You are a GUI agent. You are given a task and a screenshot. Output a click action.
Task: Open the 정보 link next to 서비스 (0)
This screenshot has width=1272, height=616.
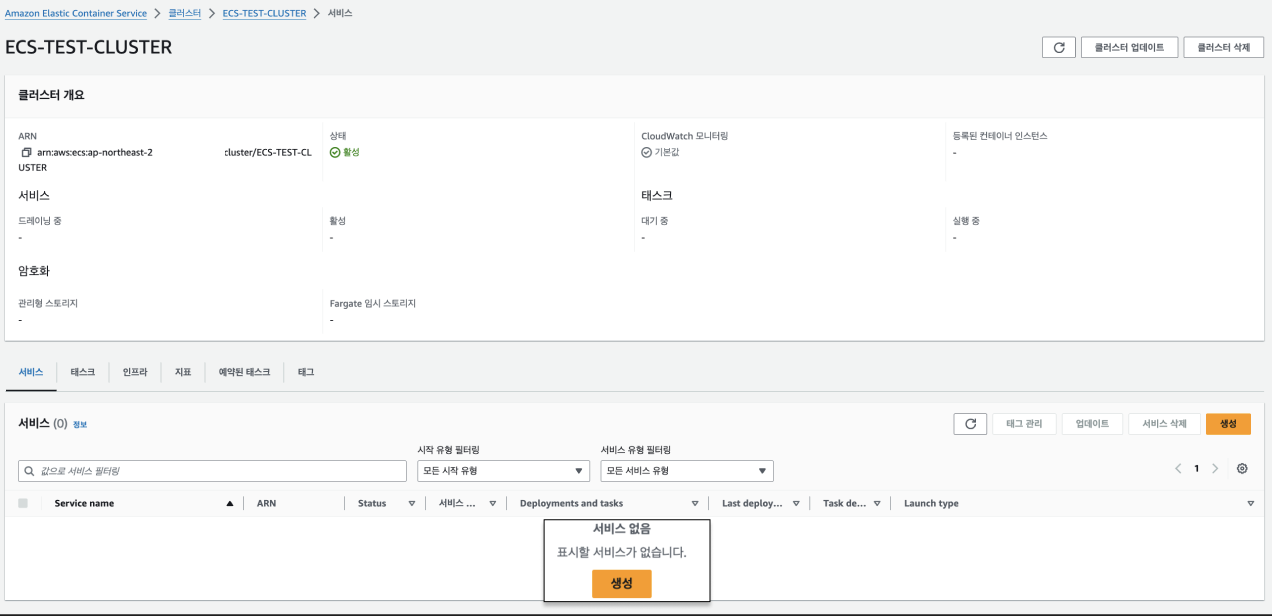80,425
